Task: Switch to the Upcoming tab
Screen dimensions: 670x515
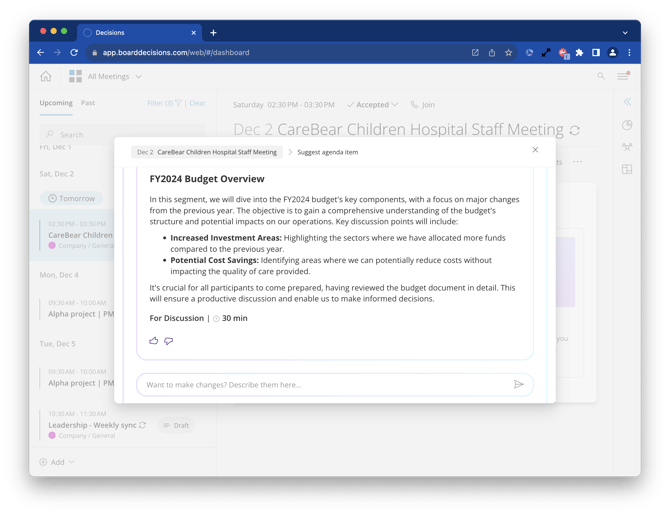Action: (56, 103)
